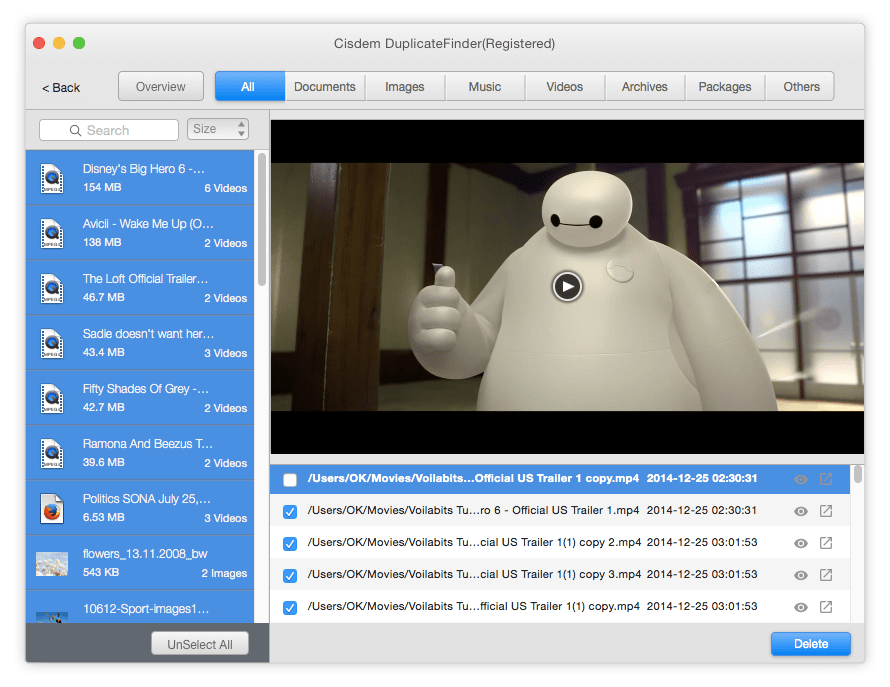
Task: Click the Delete button
Action: click(810, 644)
